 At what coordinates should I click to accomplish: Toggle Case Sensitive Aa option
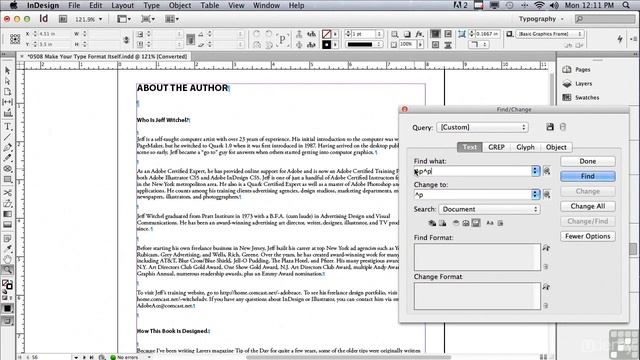click(490, 223)
